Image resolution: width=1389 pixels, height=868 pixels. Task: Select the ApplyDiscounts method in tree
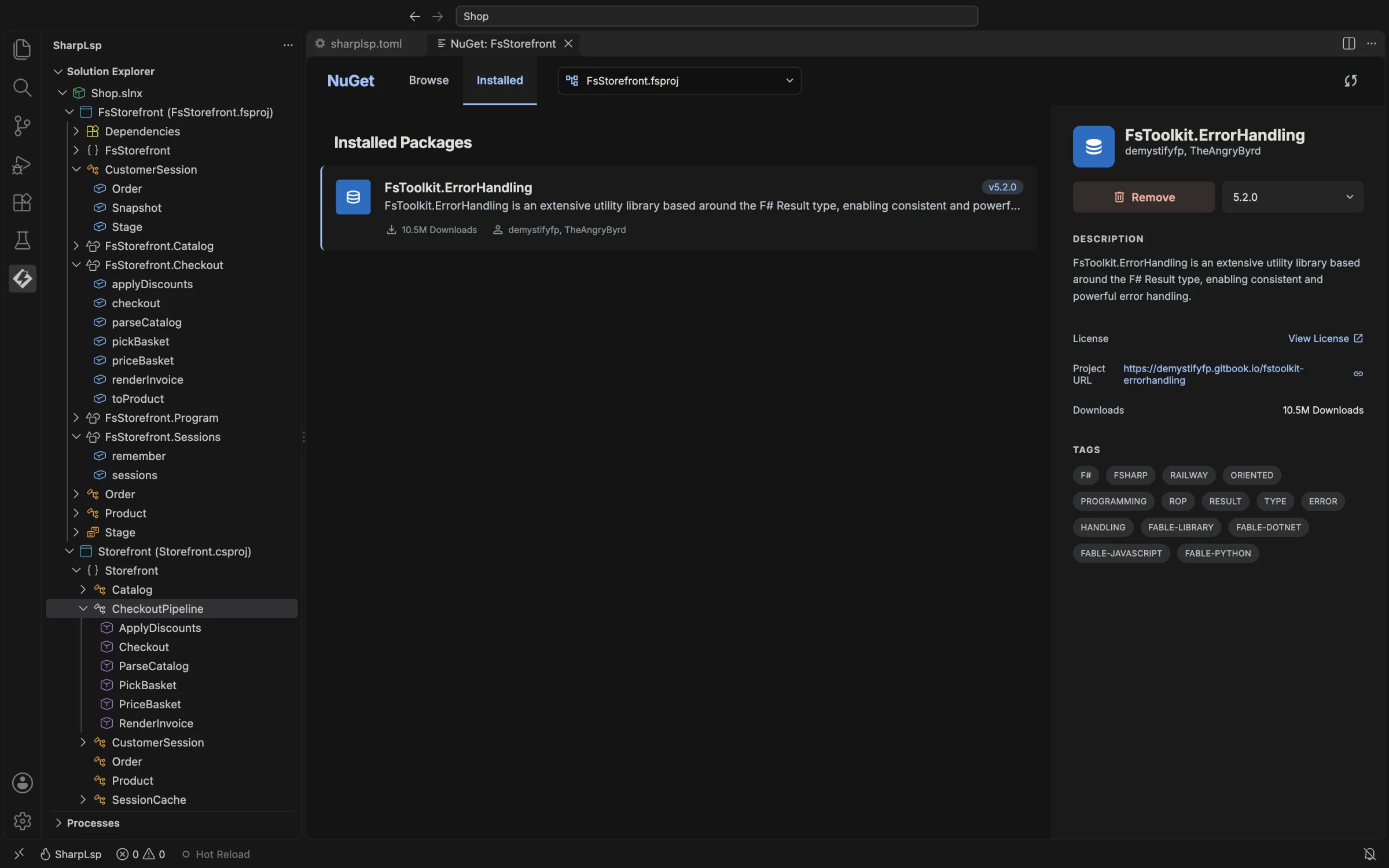(160, 628)
